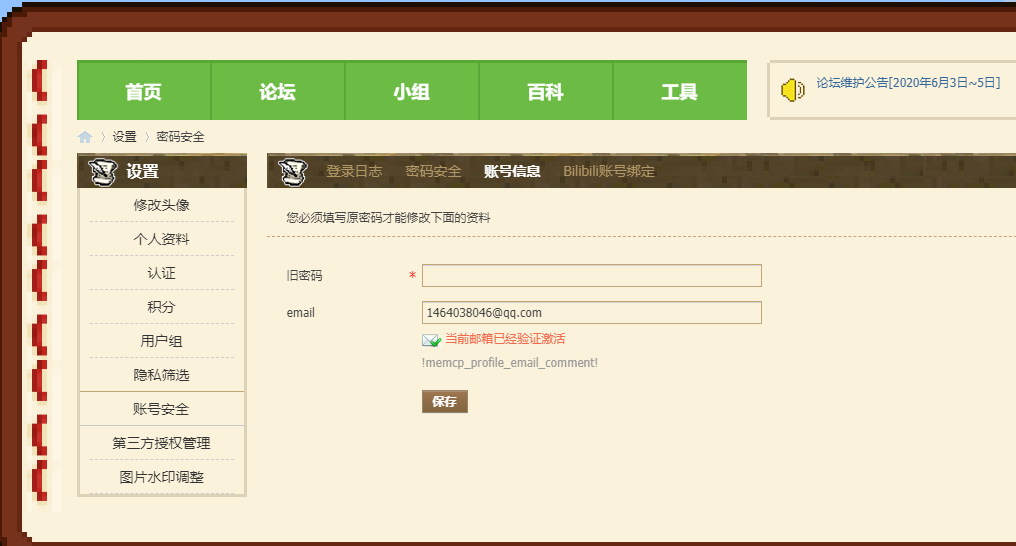Click the verified email envelope icon

[x=431, y=340]
